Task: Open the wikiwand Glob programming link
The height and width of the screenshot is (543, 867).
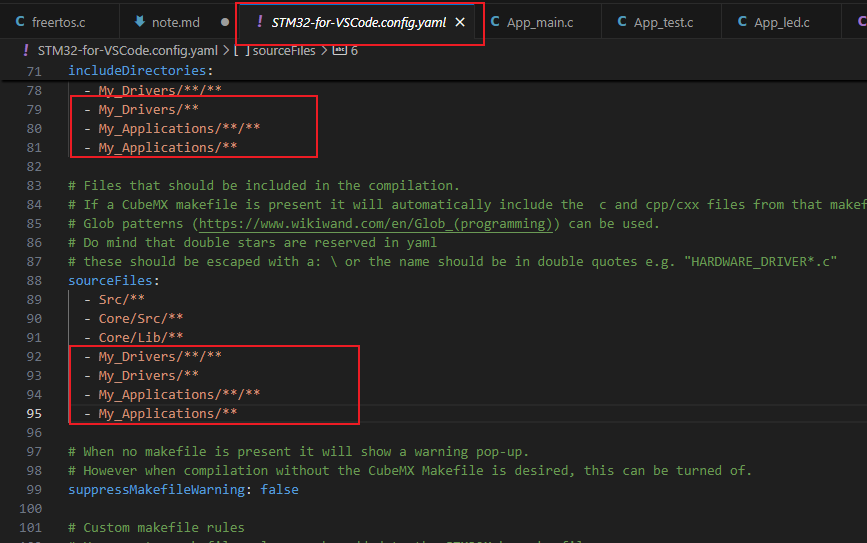Action: [x=375, y=223]
